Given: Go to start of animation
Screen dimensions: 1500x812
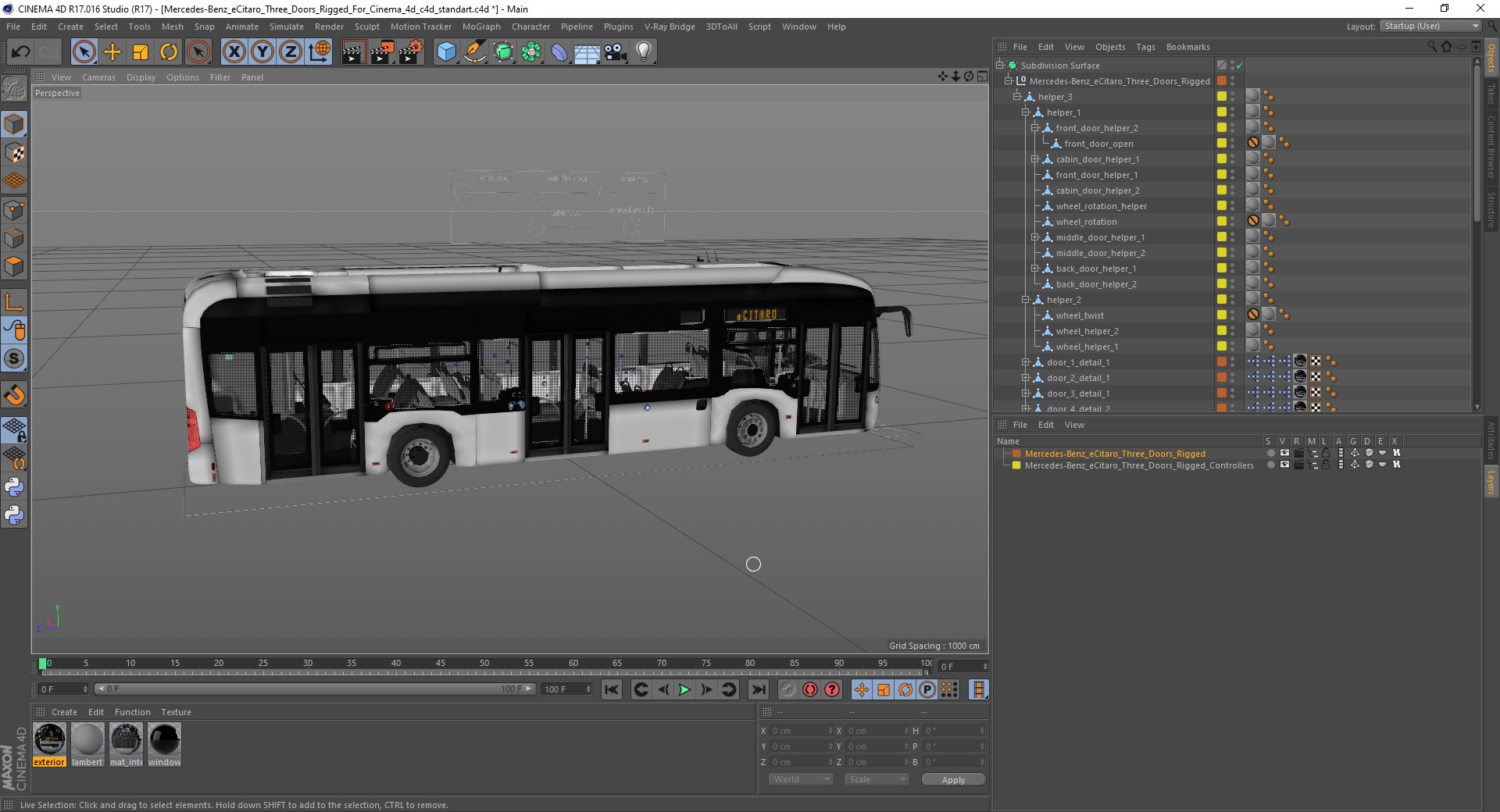Looking at the screenshot, I should (x=612, y=689).
